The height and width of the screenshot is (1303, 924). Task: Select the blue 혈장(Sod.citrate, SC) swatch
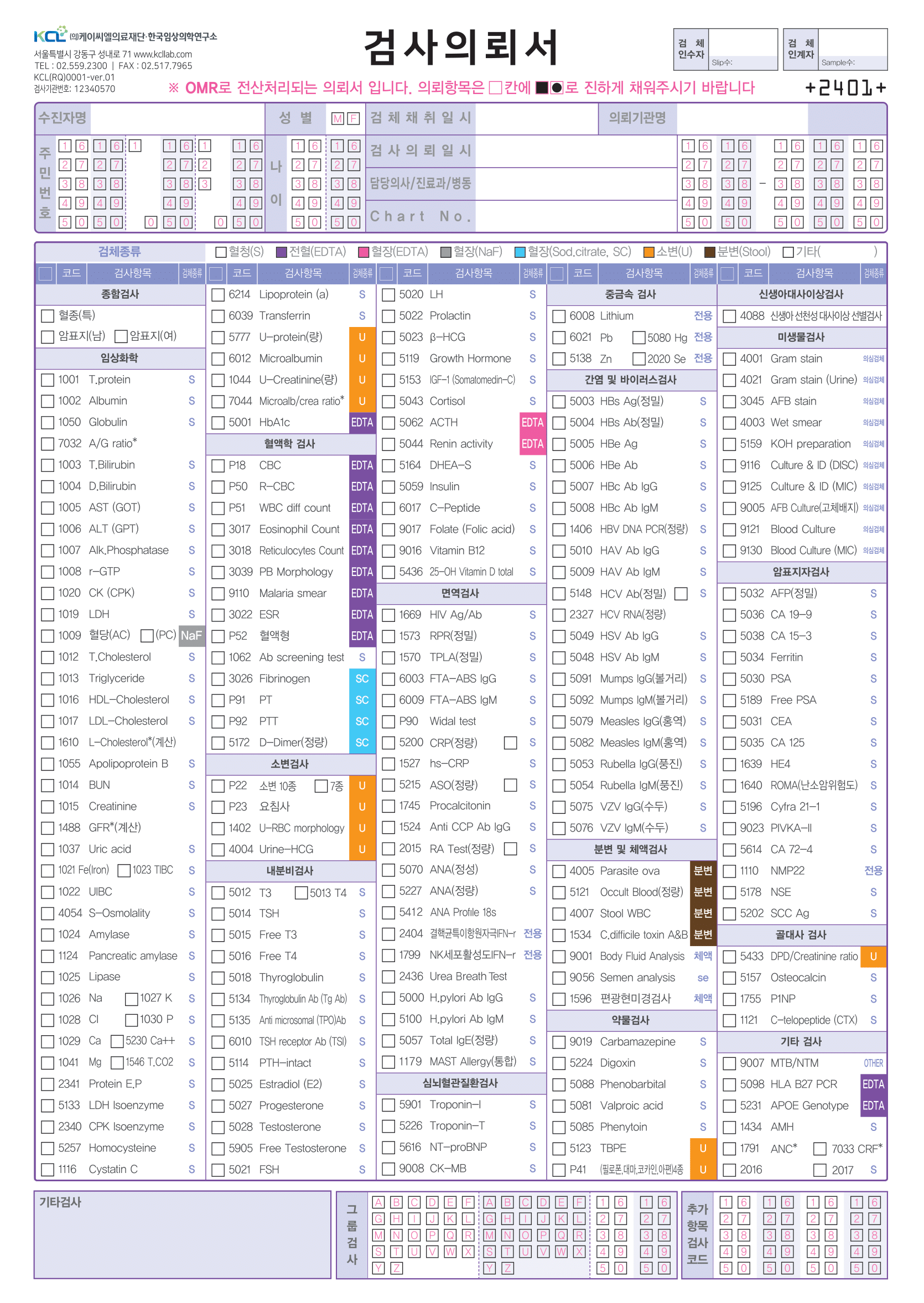(520, 252)
